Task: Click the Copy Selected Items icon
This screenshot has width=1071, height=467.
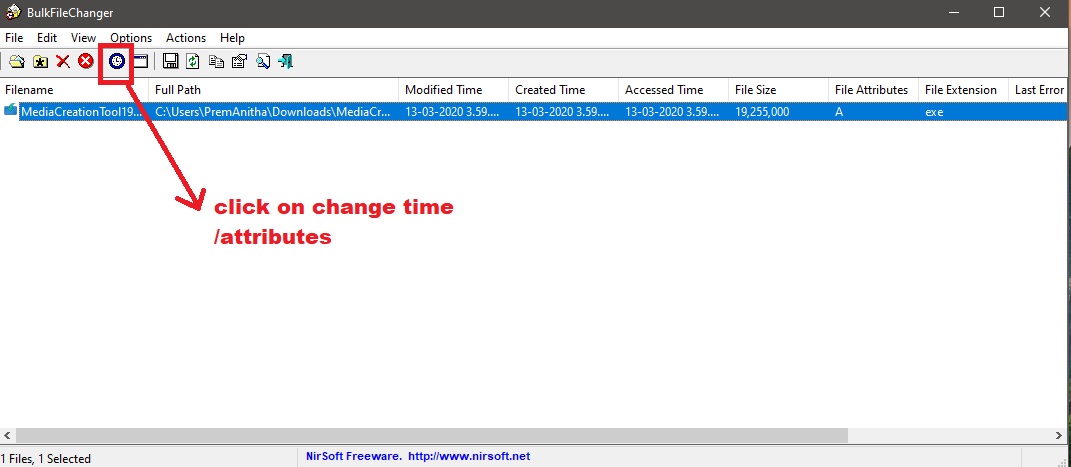Action: coord(216,62)
